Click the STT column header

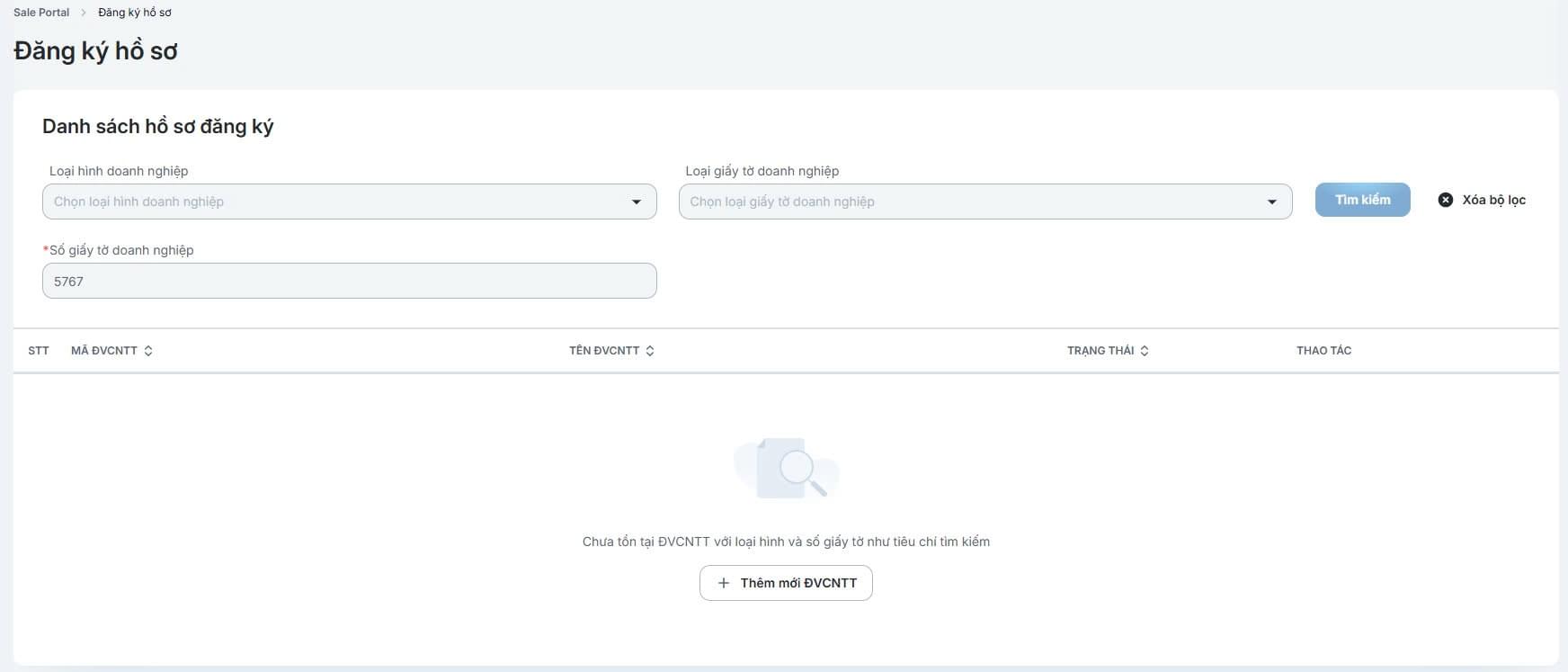coord(39,351)
